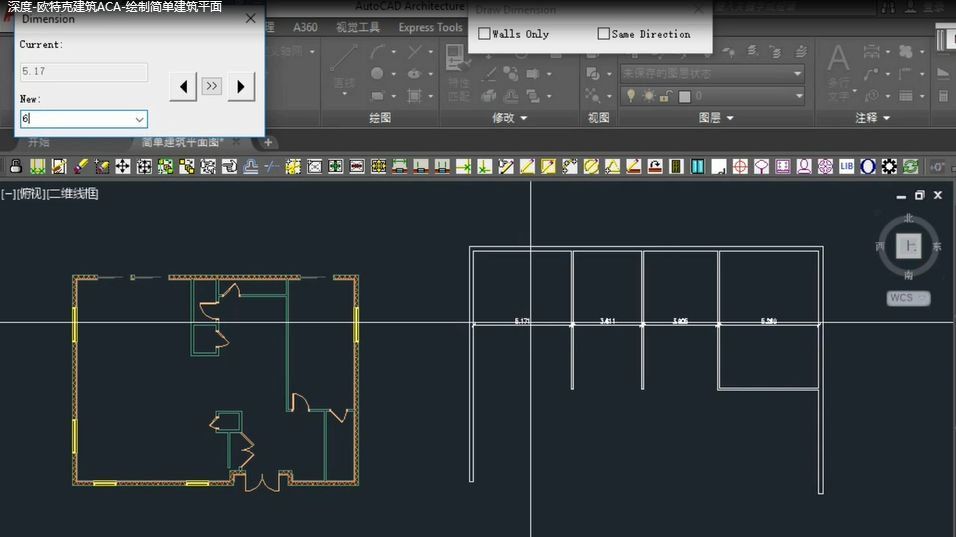Screen dimensions: 956x537
Task: Click the 视图 panel title
Action: point(598,118)
